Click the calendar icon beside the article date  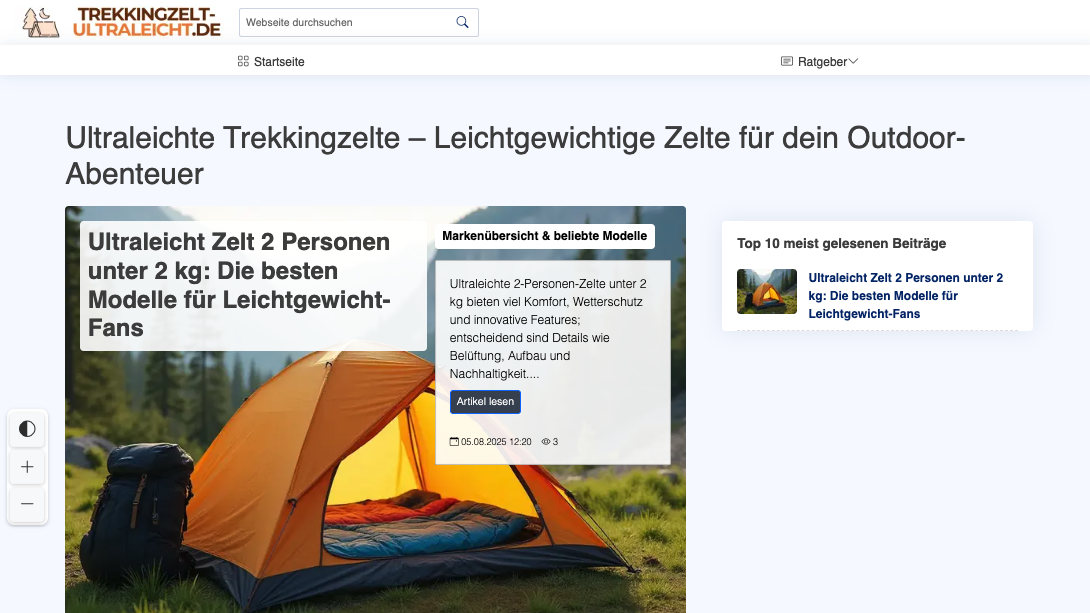click(456, 441)
